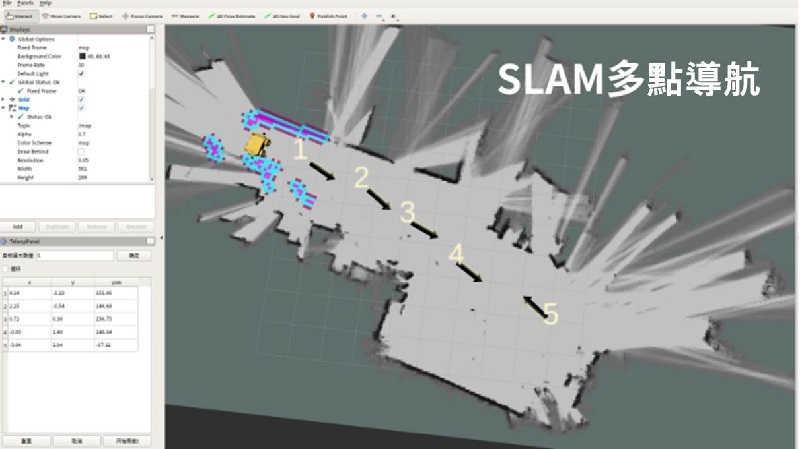Select row 3 yaw cell 156.75
800x449 pixels.
116,319
